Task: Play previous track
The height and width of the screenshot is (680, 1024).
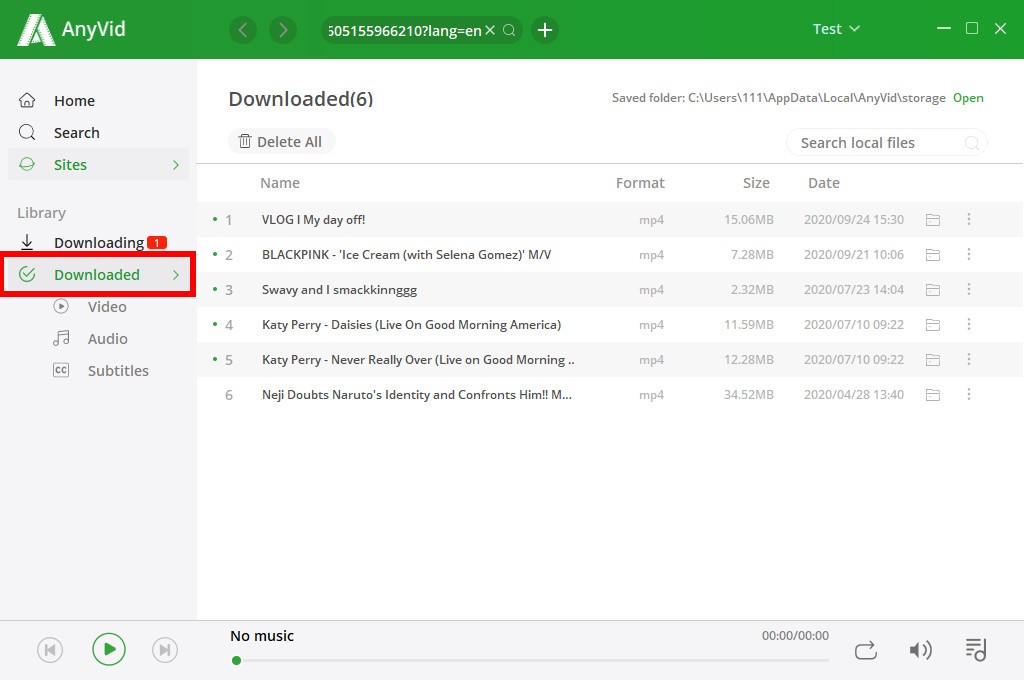Action: [x=50, y=650]
